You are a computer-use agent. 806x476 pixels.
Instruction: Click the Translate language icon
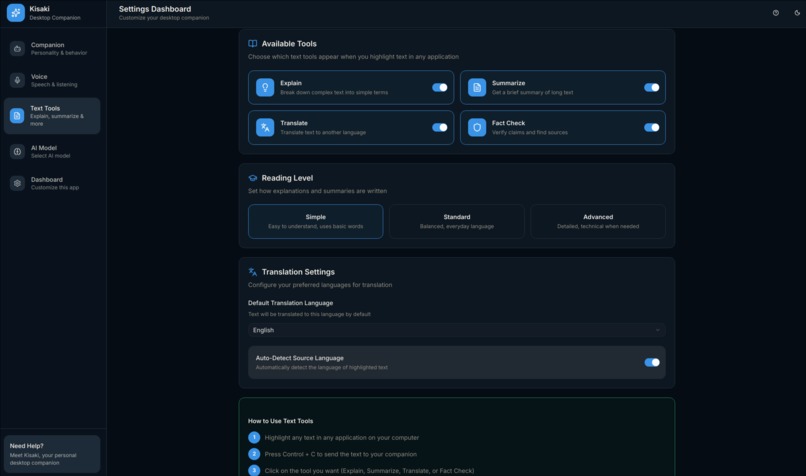coord(265,127)
